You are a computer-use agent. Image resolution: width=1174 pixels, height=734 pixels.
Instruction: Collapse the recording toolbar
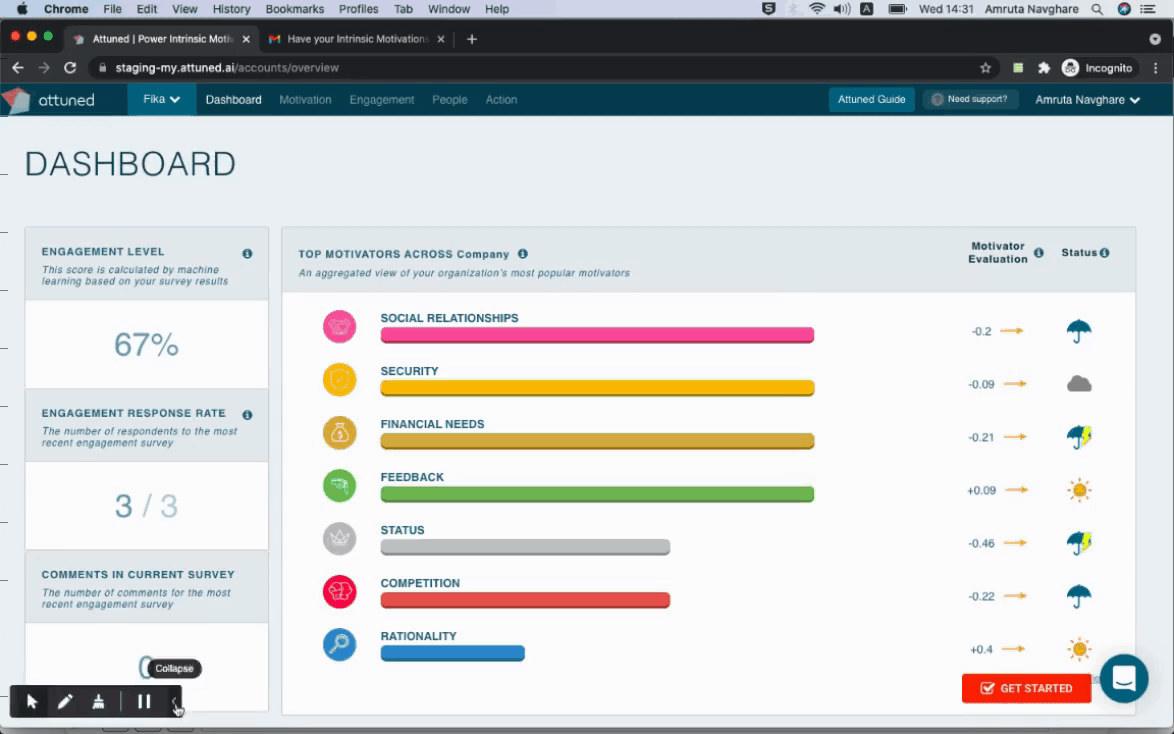click(174, 702)
